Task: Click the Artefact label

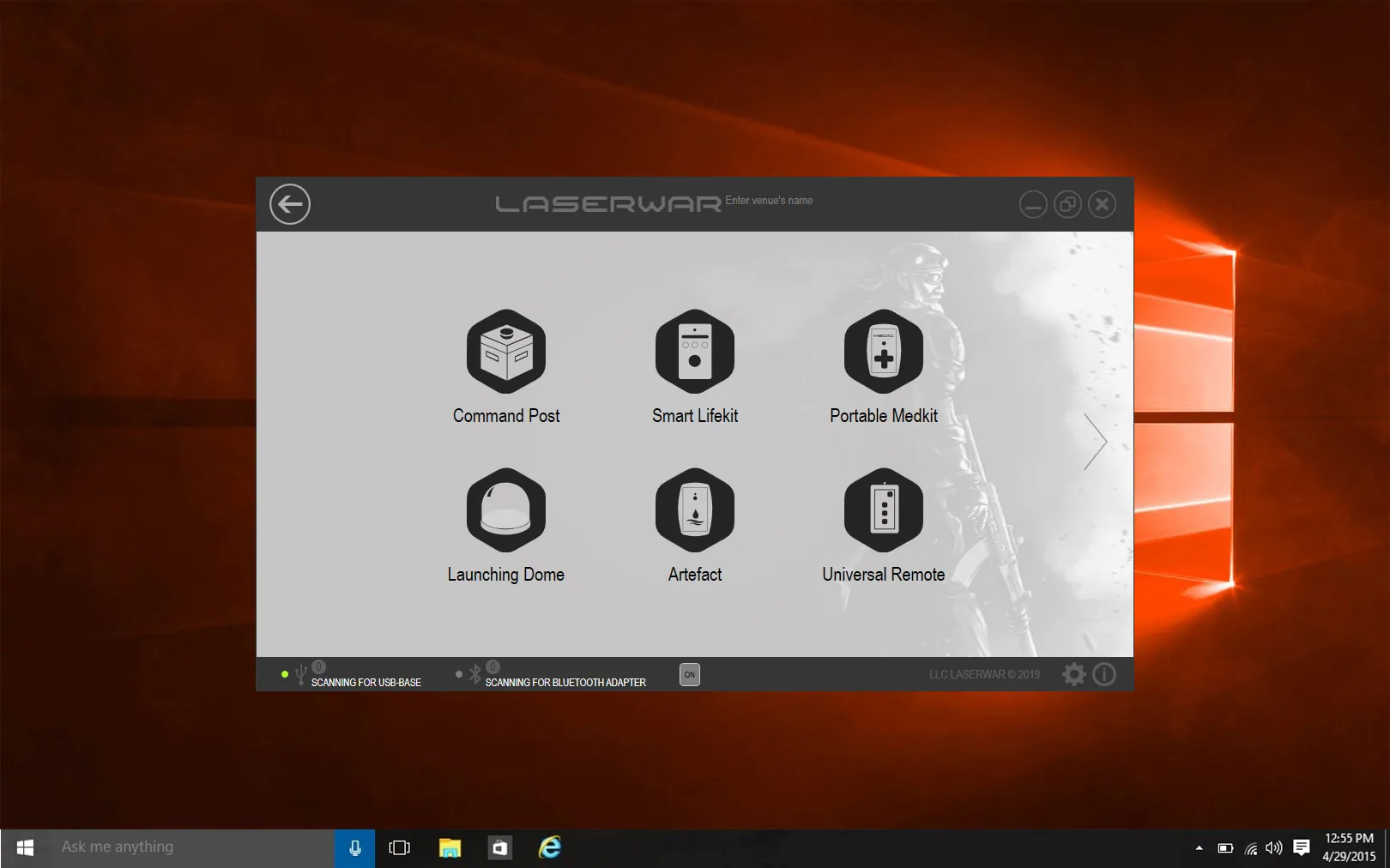Action: pos(695,575)
